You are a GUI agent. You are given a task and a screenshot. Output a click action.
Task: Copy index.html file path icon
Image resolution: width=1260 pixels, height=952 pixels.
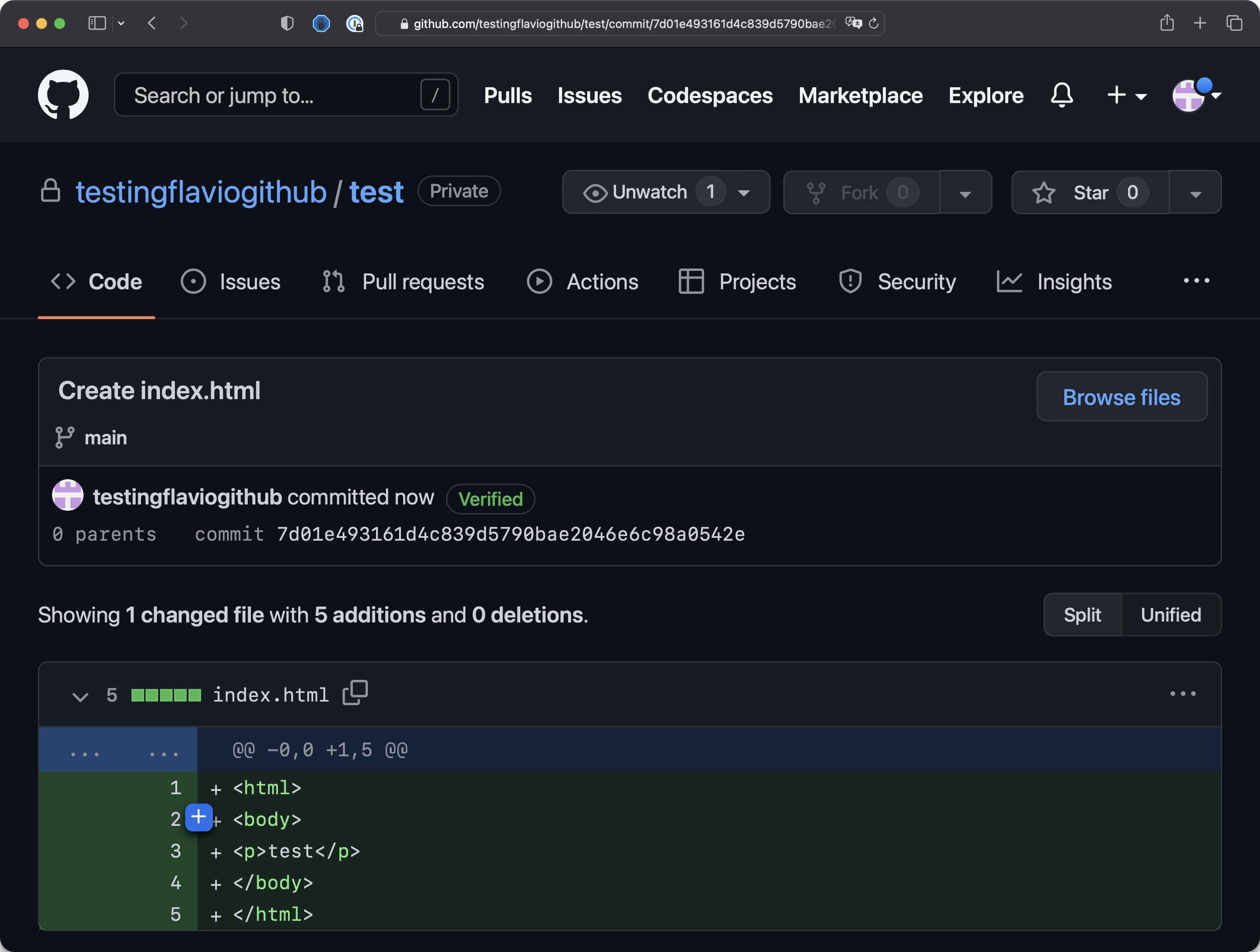tap(355, 693)
